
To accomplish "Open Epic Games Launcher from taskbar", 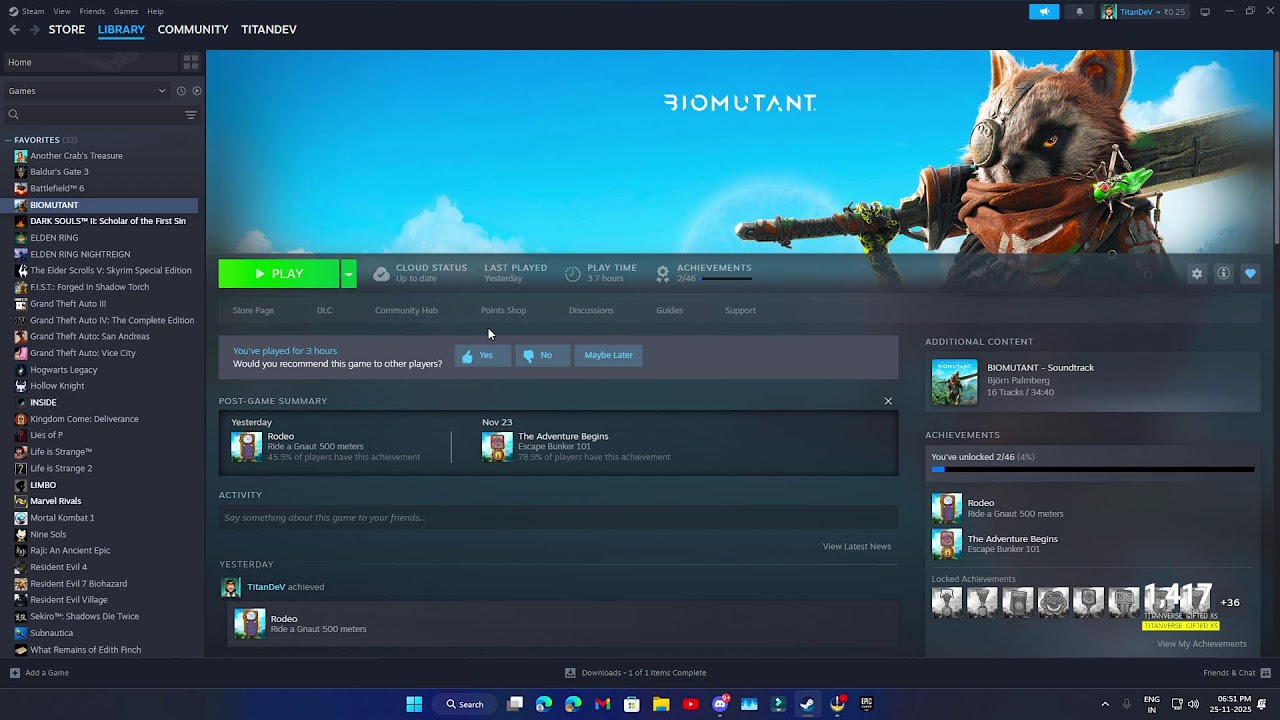I will coord(866,704).
